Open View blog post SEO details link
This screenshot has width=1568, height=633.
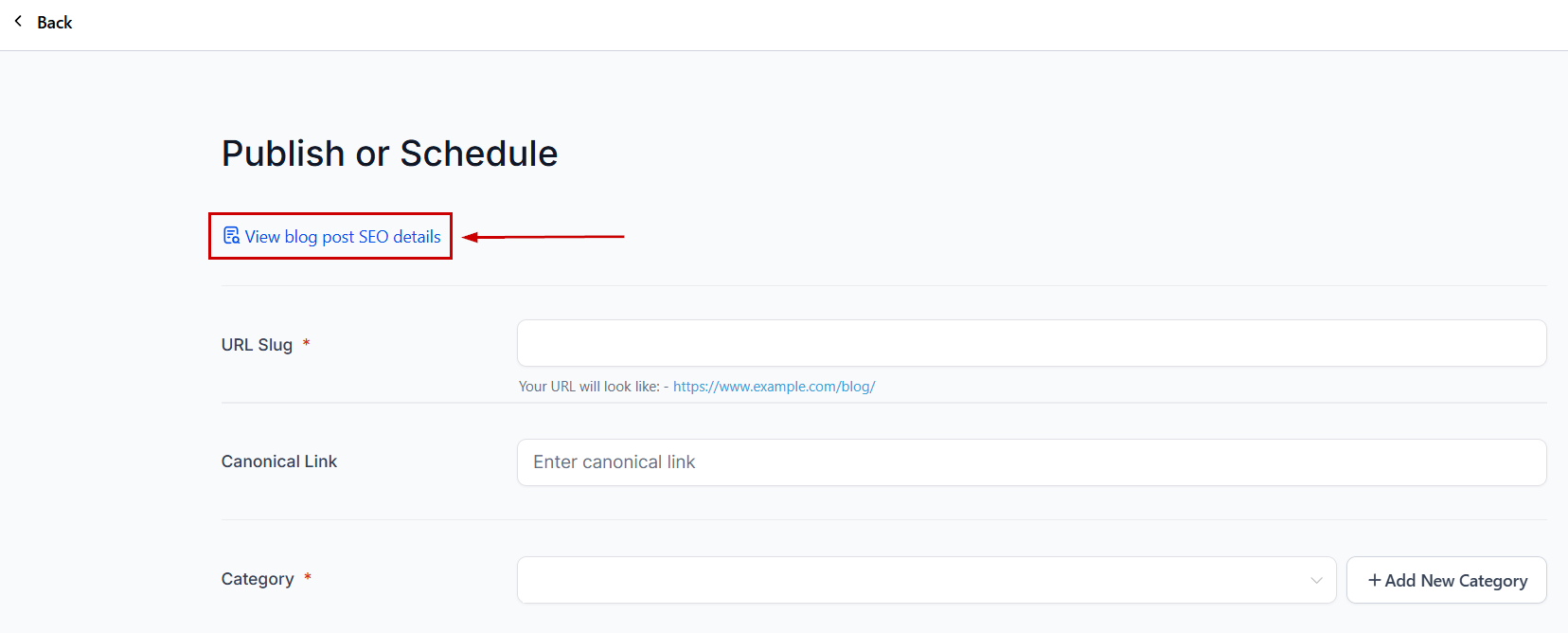[x=343, y=237]
